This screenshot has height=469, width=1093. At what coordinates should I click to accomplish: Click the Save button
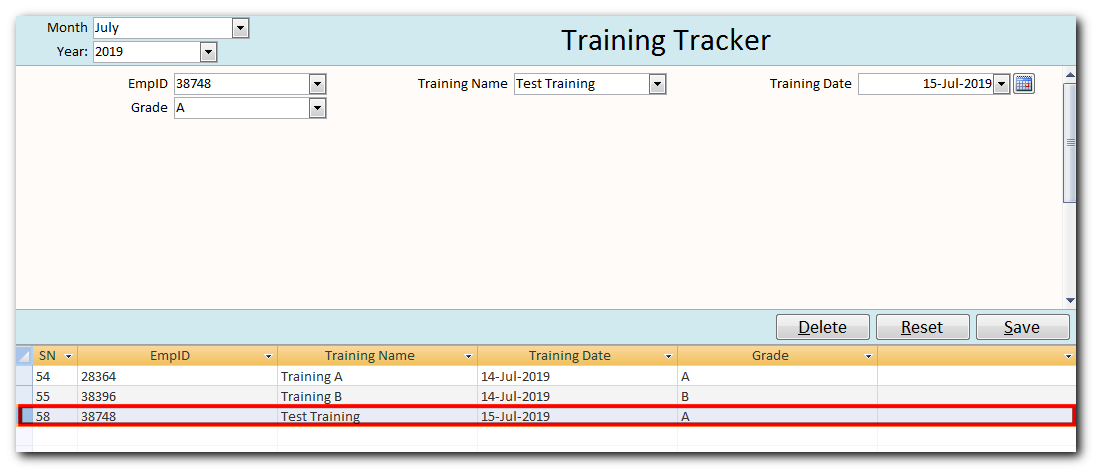(x=1022, y=328)
